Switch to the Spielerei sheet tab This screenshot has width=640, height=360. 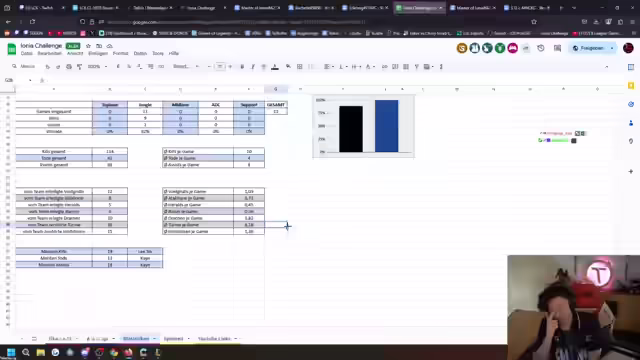[173, 339]
